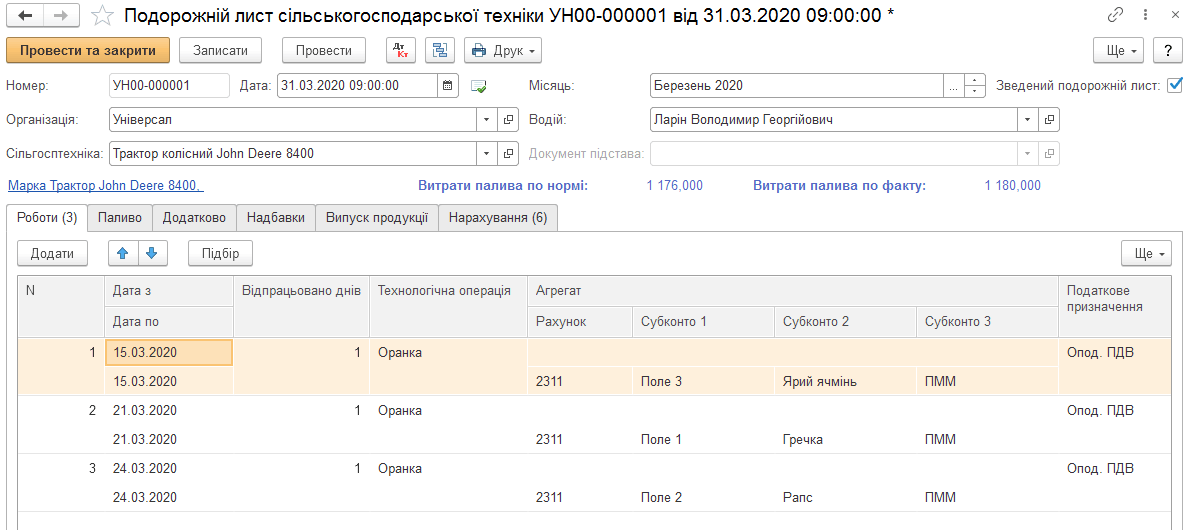Click Провести та закрити button
1194x530 pixels.
click(x=88, y=51)
